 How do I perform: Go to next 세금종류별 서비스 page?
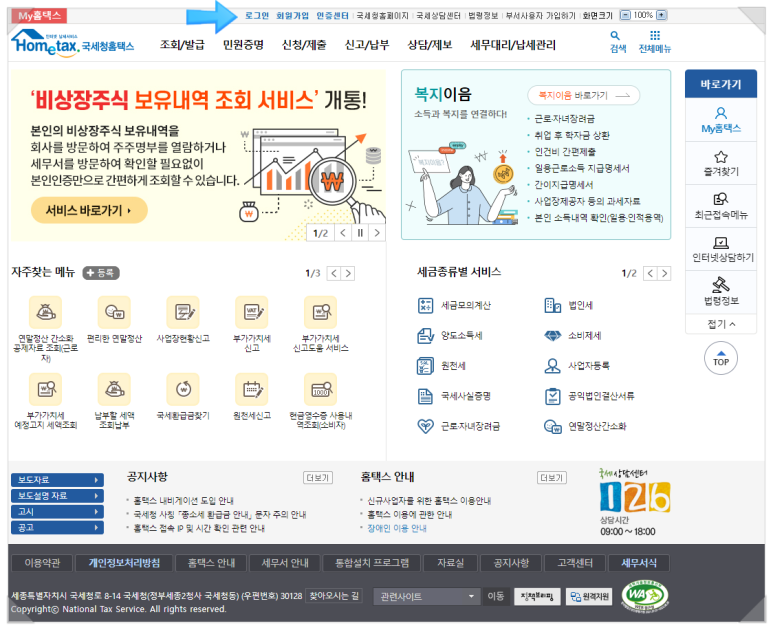click(x=665, y=274)
